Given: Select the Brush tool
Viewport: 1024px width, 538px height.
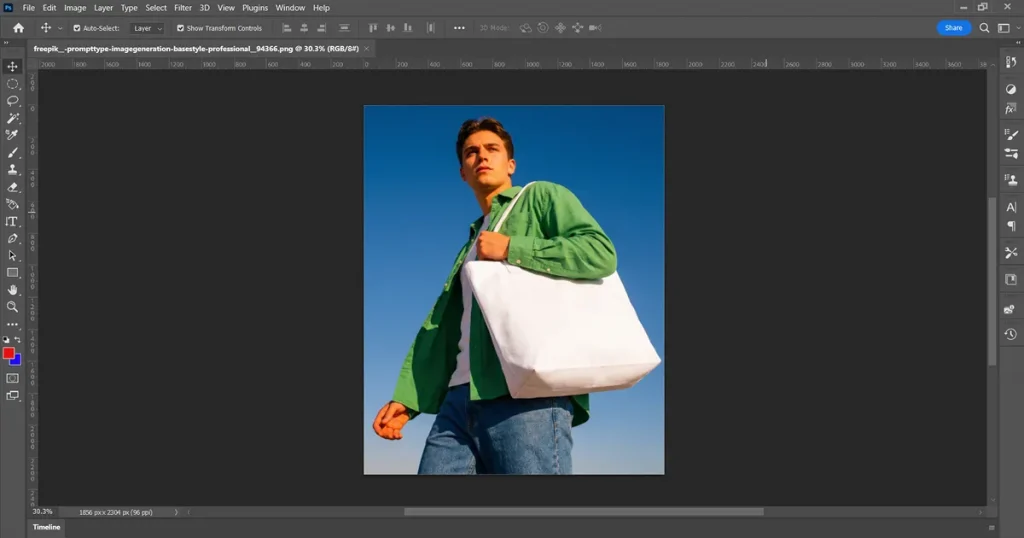Looking at the screenshot, I should tap(12, 153).
